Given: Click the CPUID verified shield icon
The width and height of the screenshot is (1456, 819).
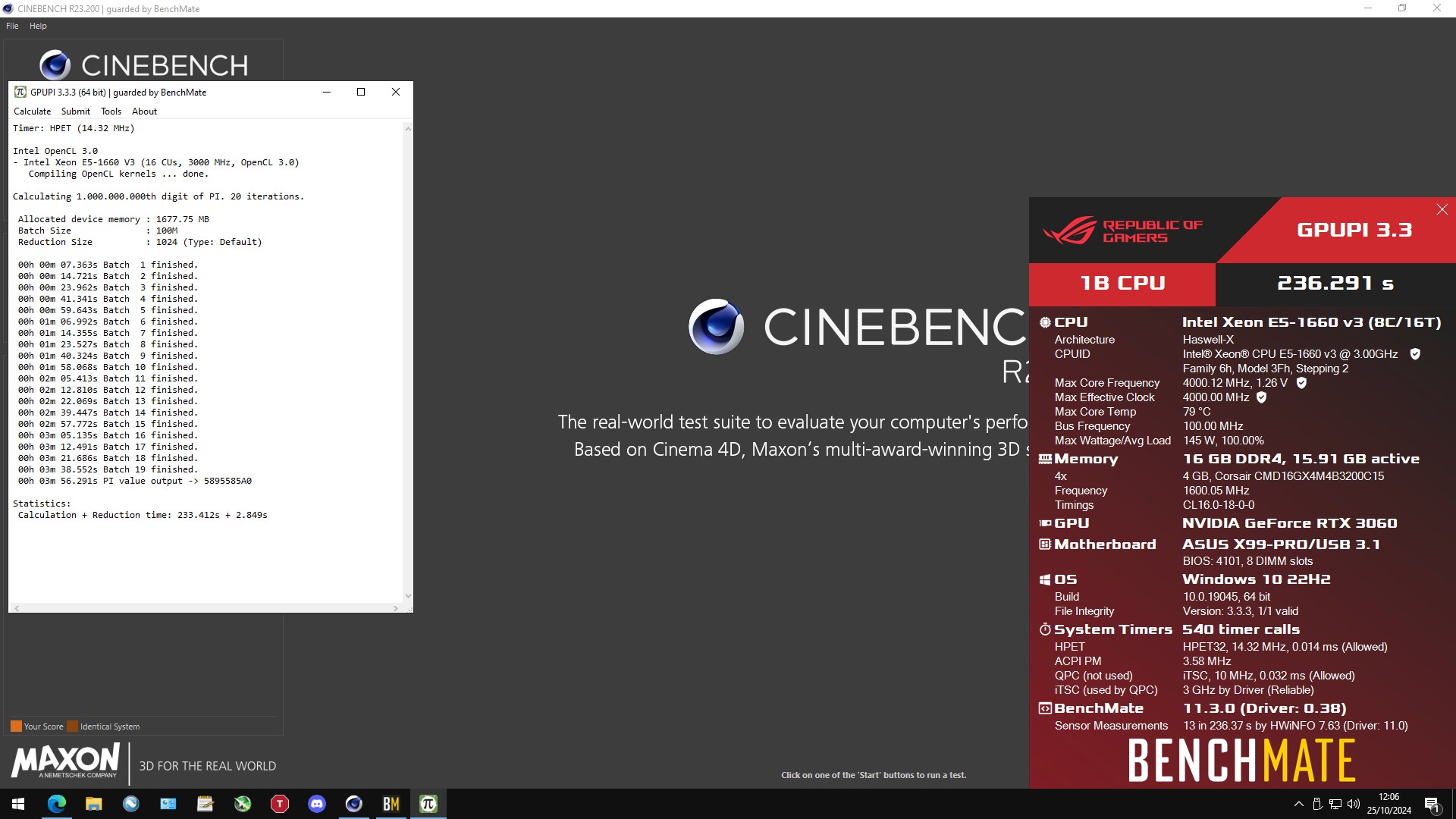Looking at the screenshot, I should point(1415,354).
